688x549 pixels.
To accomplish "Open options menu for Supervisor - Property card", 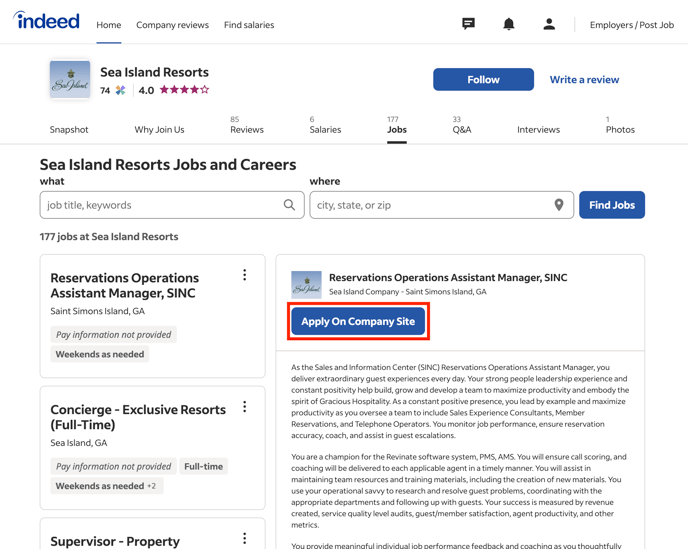I will (x=245, y=538).
